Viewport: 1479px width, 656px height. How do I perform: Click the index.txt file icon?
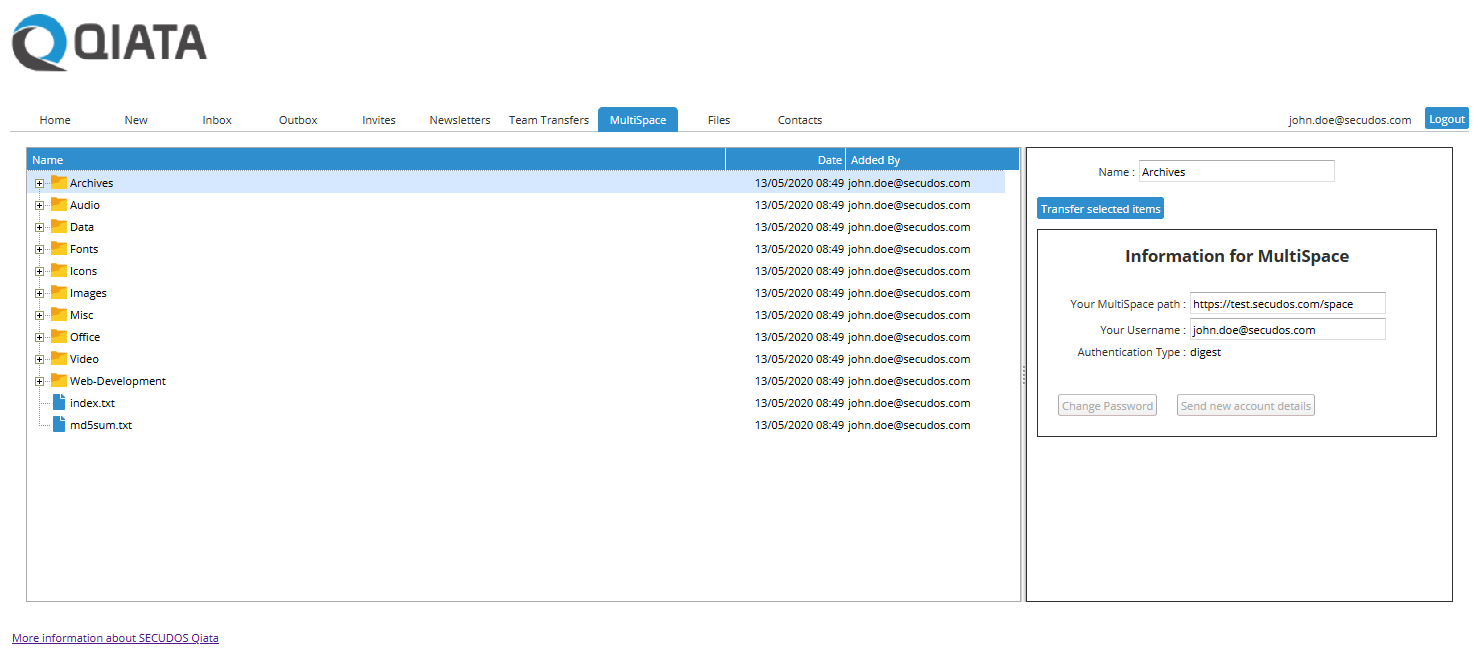coord(59,403)
